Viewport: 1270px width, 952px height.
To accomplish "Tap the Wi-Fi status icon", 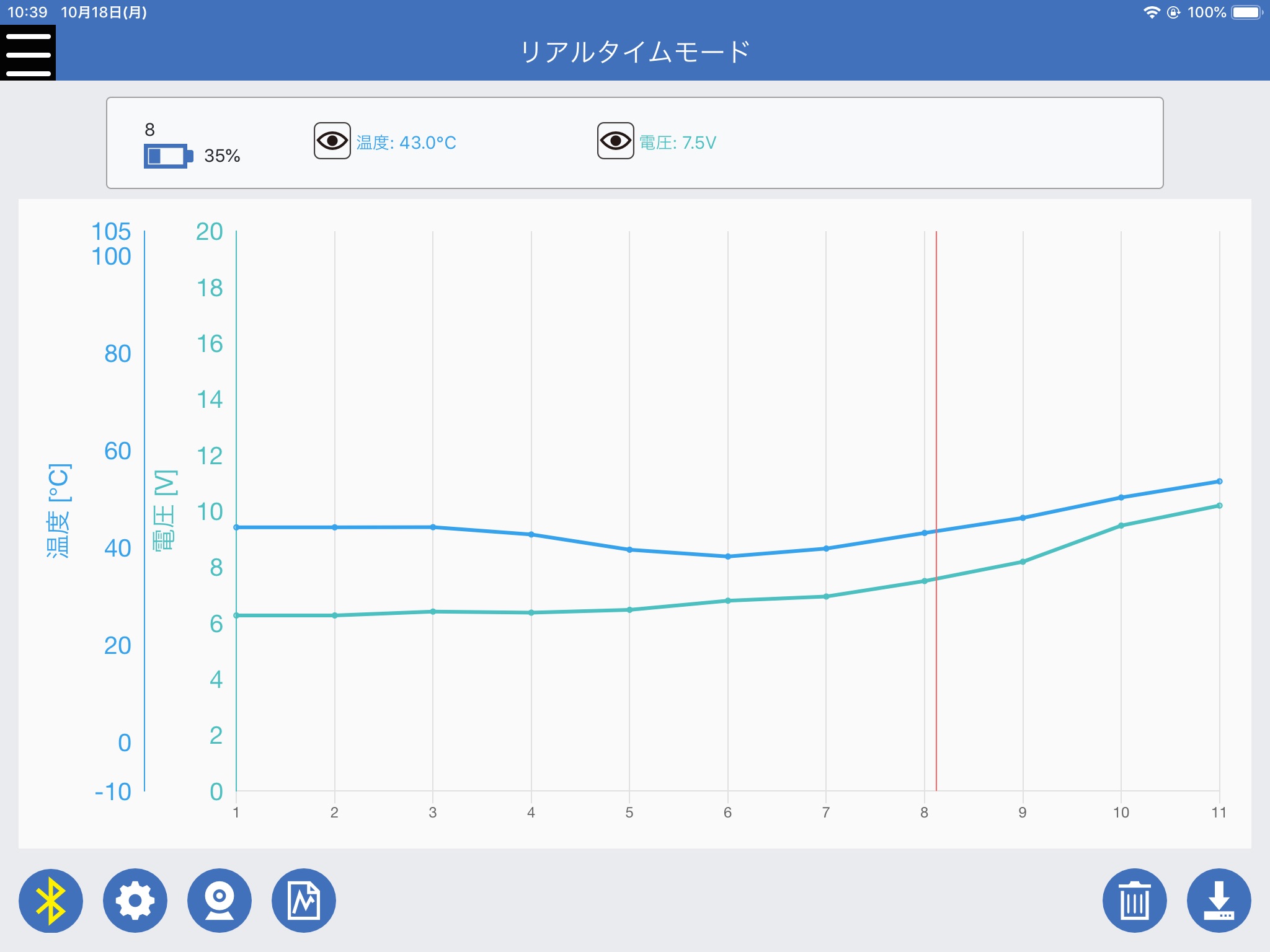I will [1152, 12].
